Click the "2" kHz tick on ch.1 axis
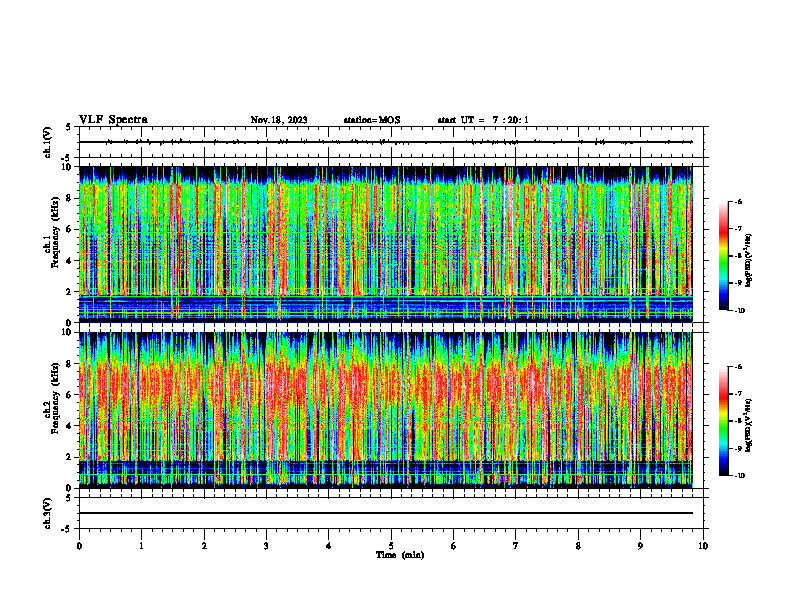The image size is (792, 612). [x=70, y=291]
